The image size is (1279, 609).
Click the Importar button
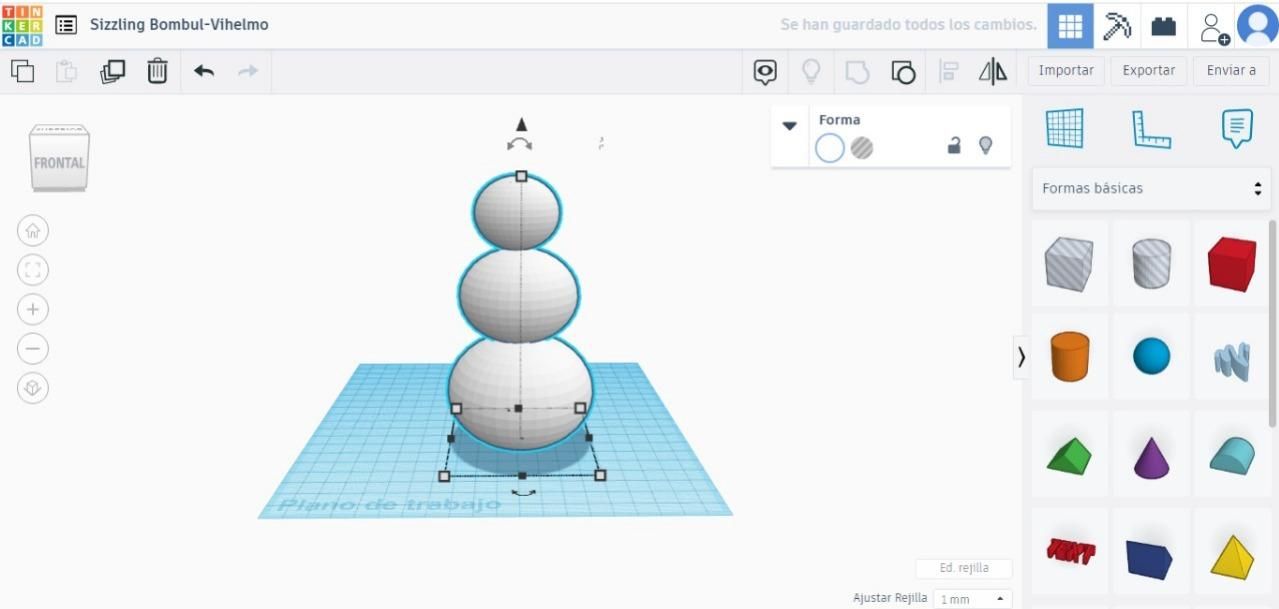(1065, 70)
